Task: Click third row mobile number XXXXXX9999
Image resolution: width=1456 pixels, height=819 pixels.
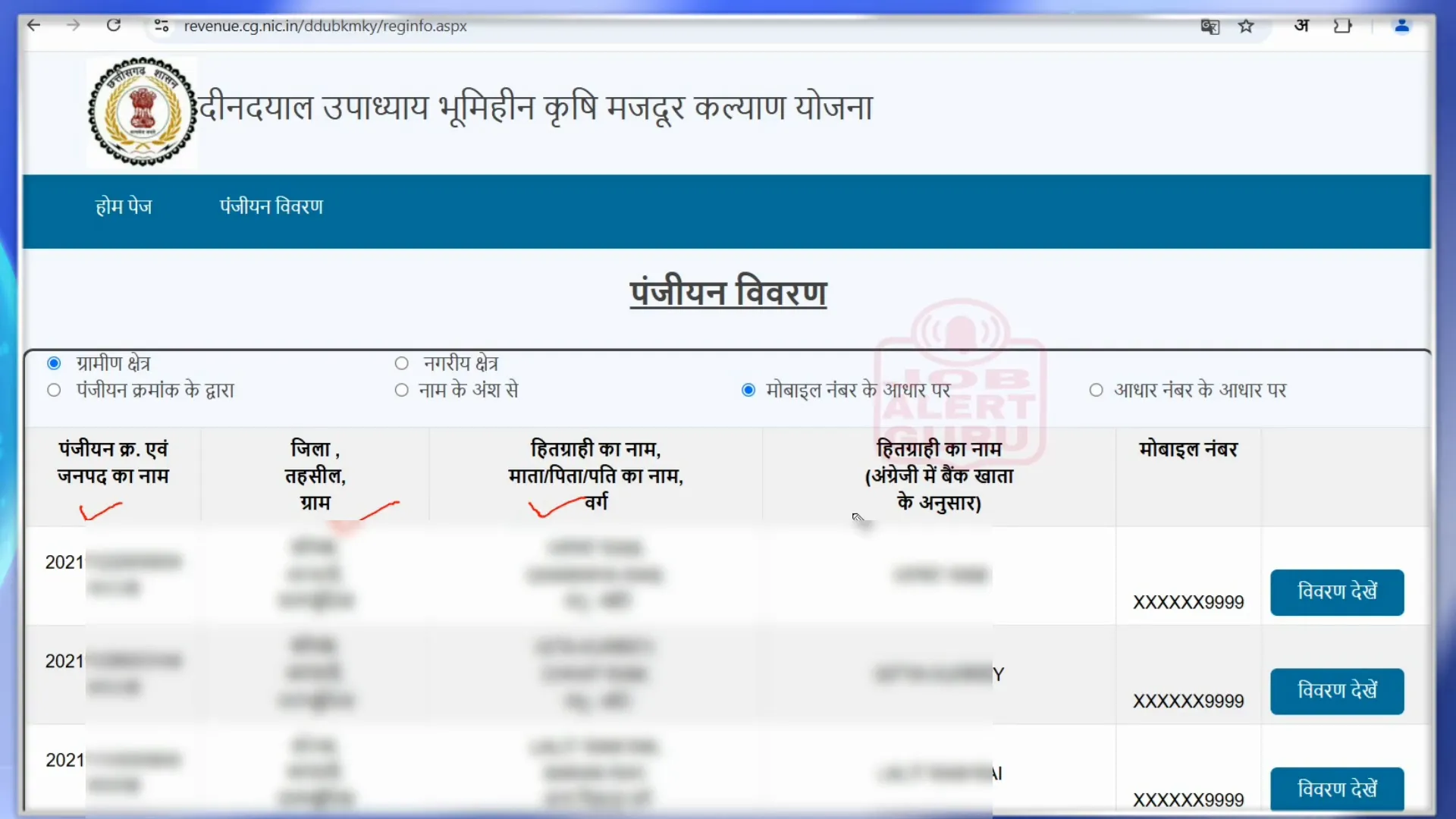Action: tap(1188, 800)
